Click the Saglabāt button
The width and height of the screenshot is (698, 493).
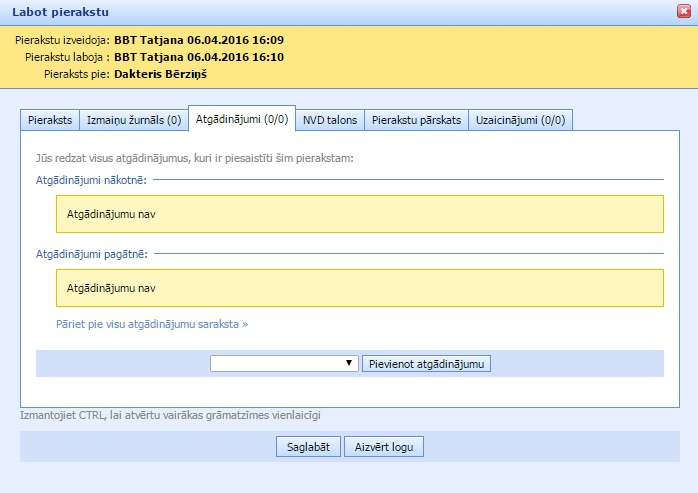click(309, 447)
